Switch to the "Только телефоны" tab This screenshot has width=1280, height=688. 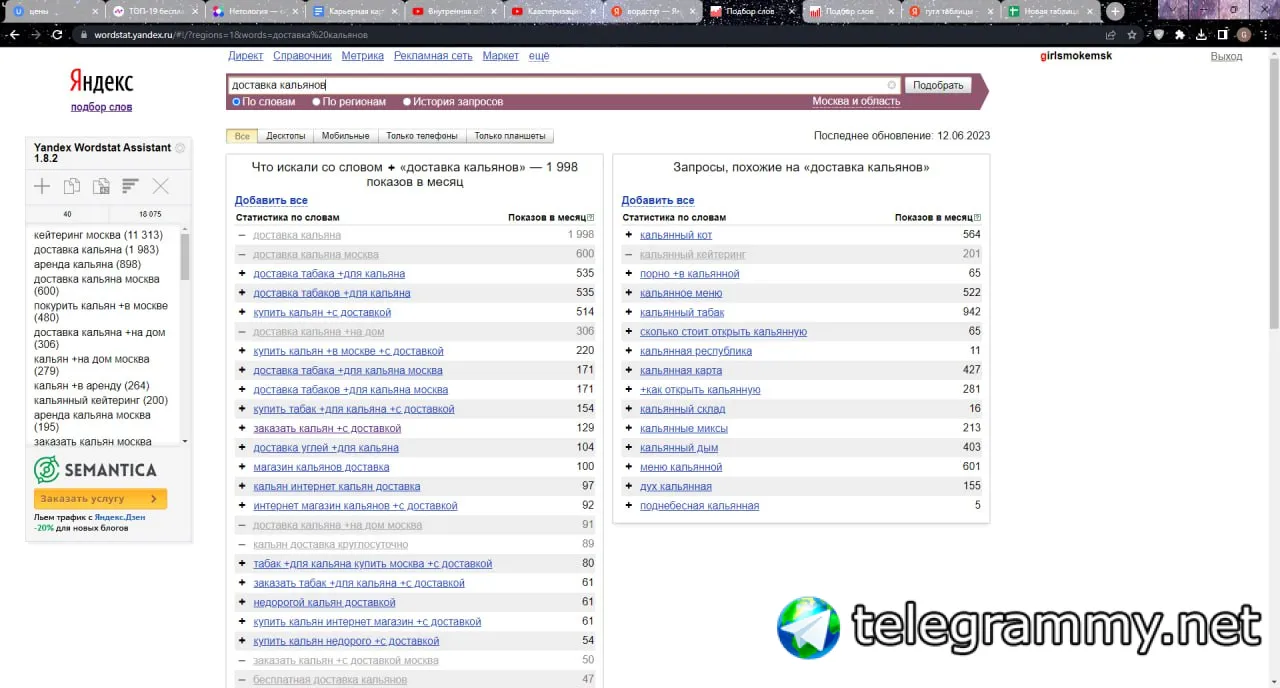point(422,136)
